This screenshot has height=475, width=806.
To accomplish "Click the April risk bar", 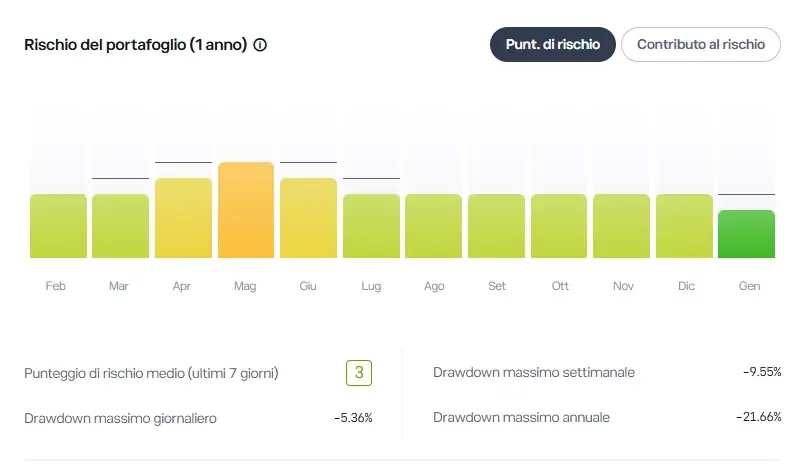I will coord(183,218).
